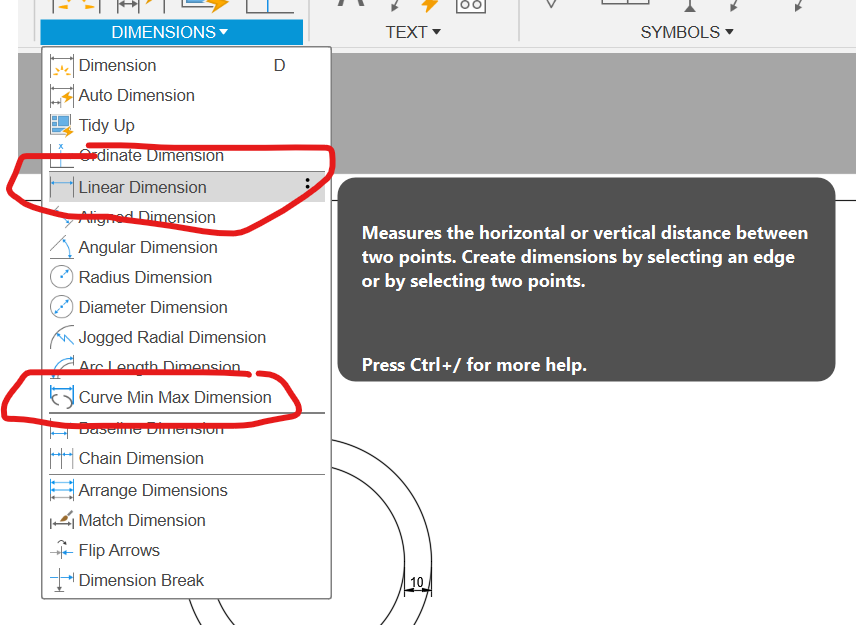Choose Baseline Dimension

(x=187, y=429)
